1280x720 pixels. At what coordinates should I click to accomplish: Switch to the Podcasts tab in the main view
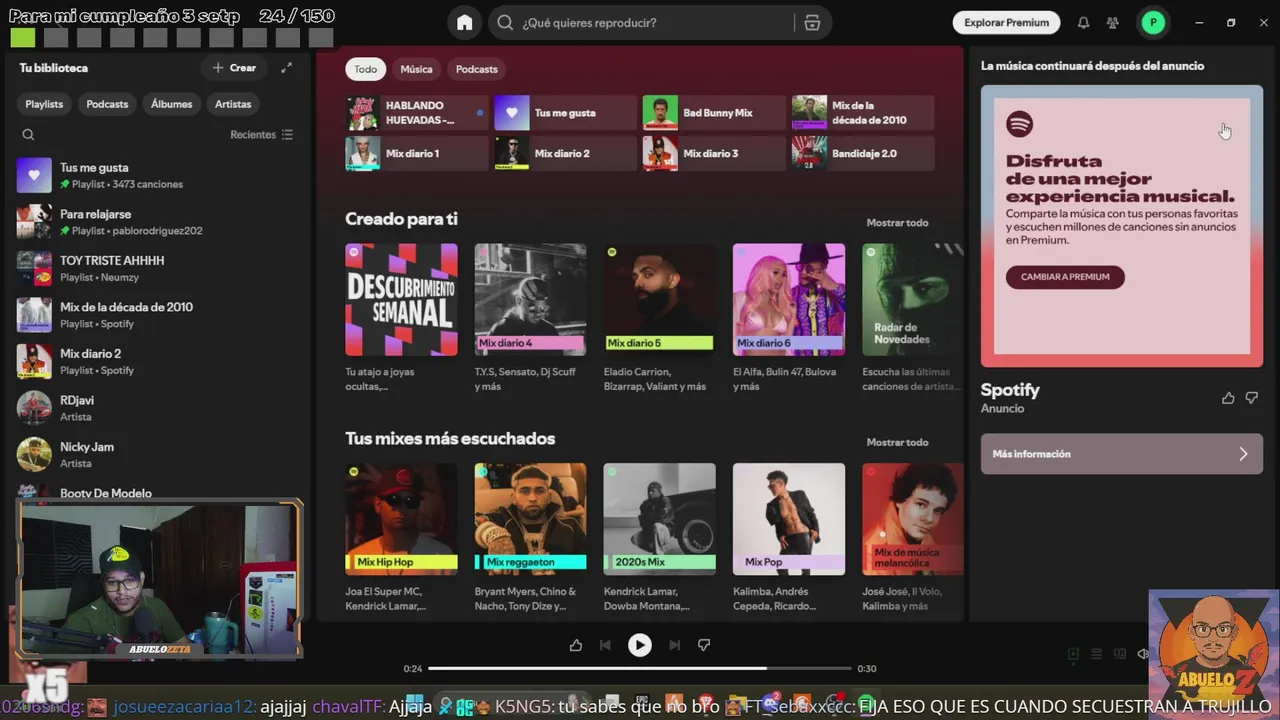tap(477, 69)
